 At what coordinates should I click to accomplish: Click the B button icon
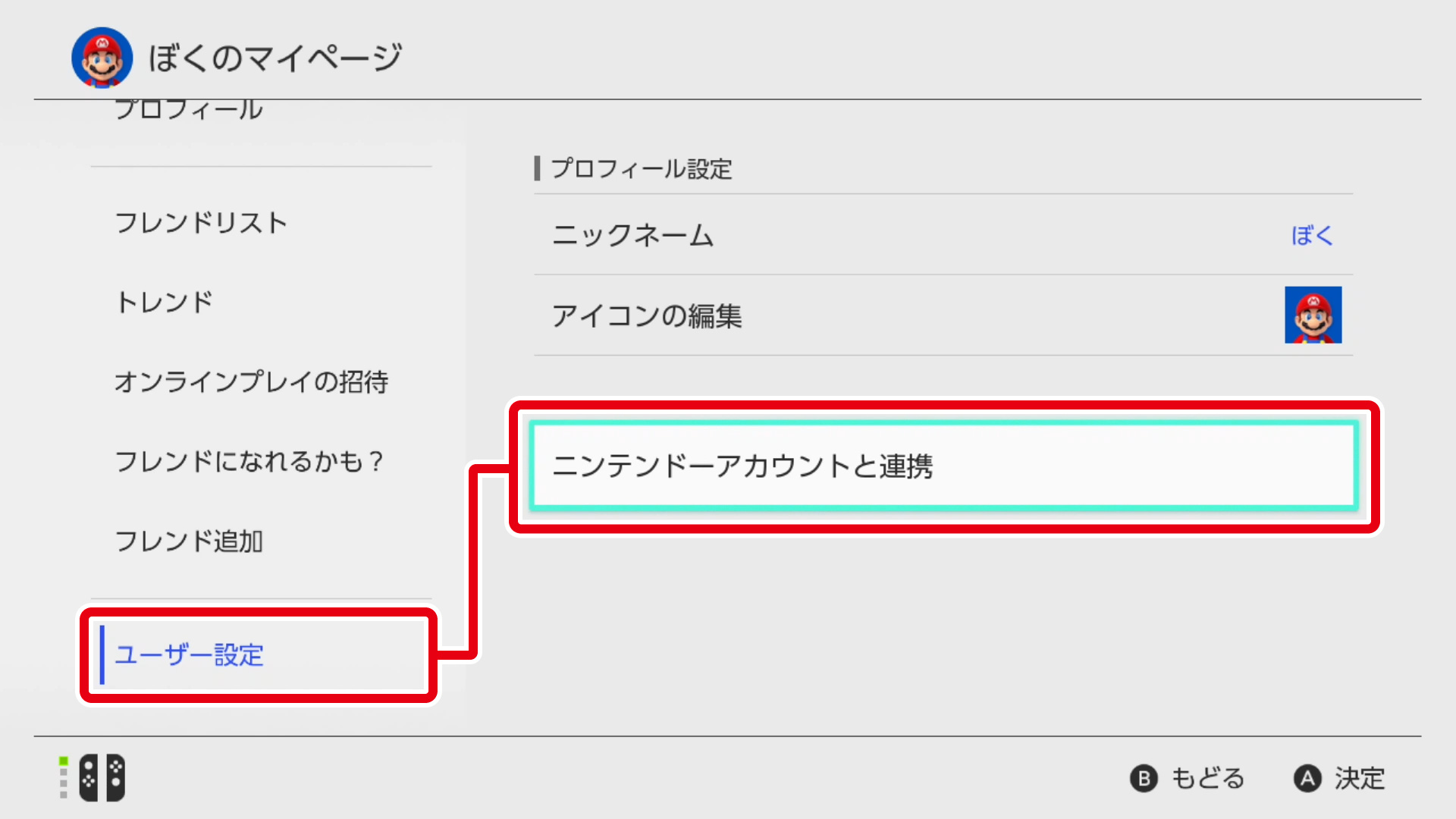click(1144, 779)
